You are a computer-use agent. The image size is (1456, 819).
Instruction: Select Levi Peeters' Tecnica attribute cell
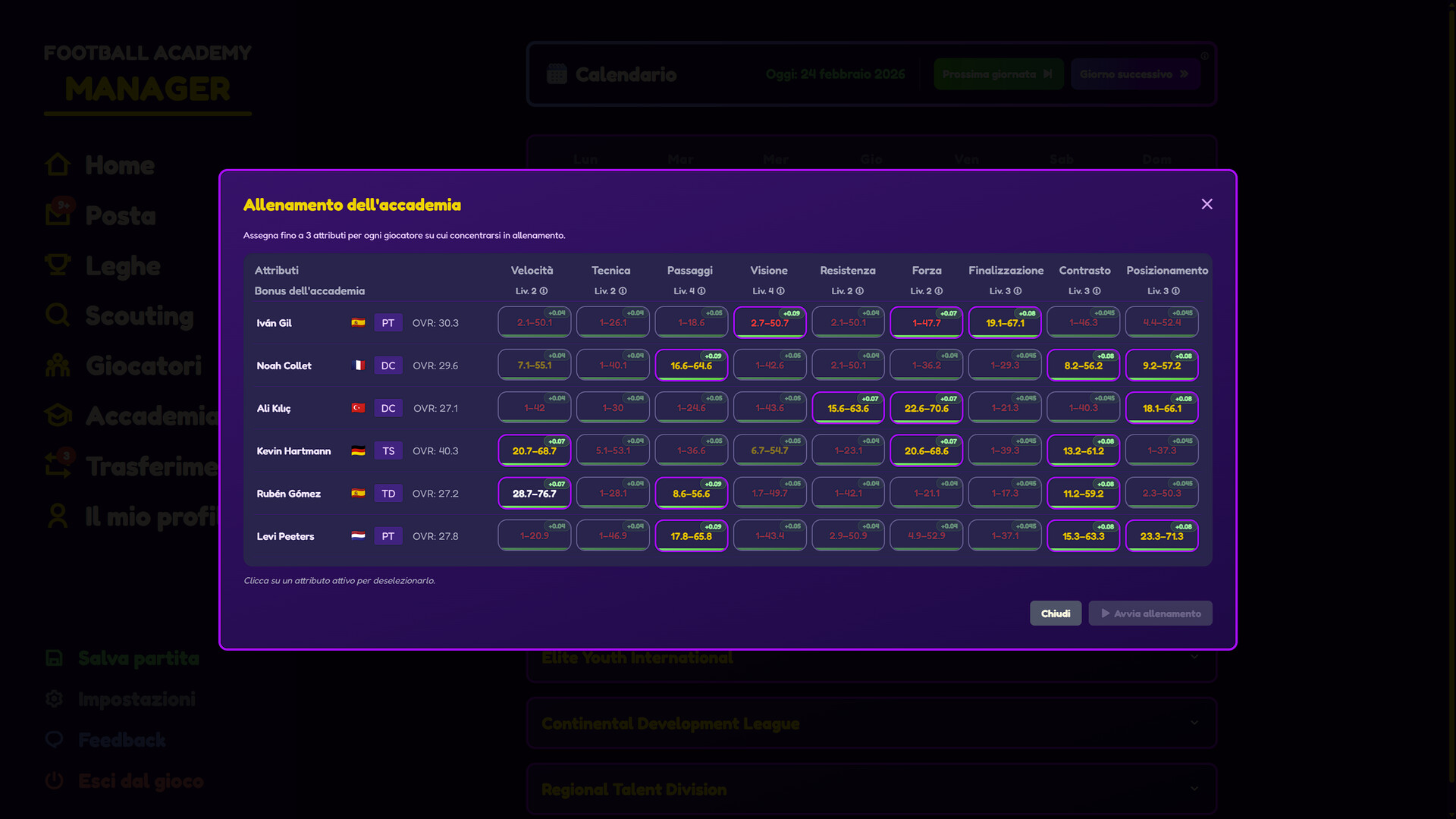613,535
